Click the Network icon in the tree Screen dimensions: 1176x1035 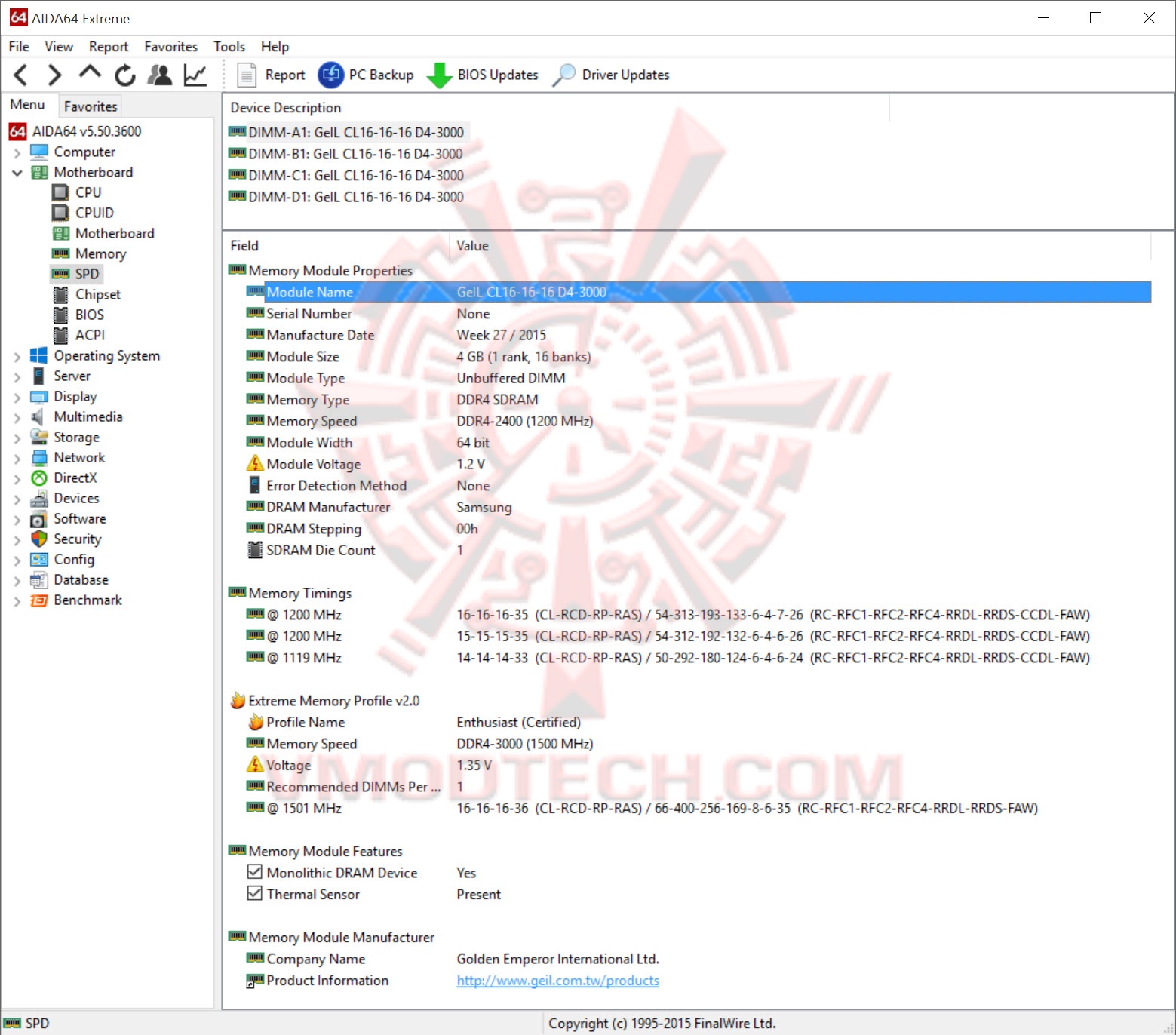[38, 457]
